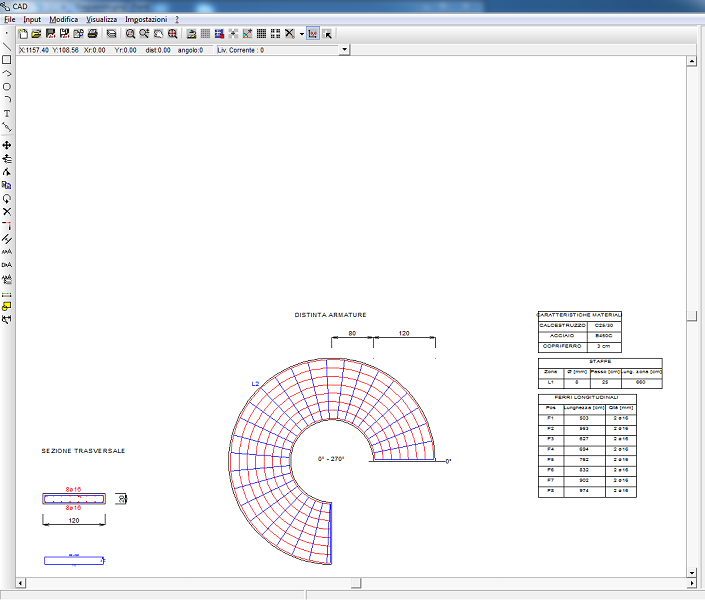The image size is (705, 600).
Task: Select the Arc drawing tool
Action: [x=7, y=100]
